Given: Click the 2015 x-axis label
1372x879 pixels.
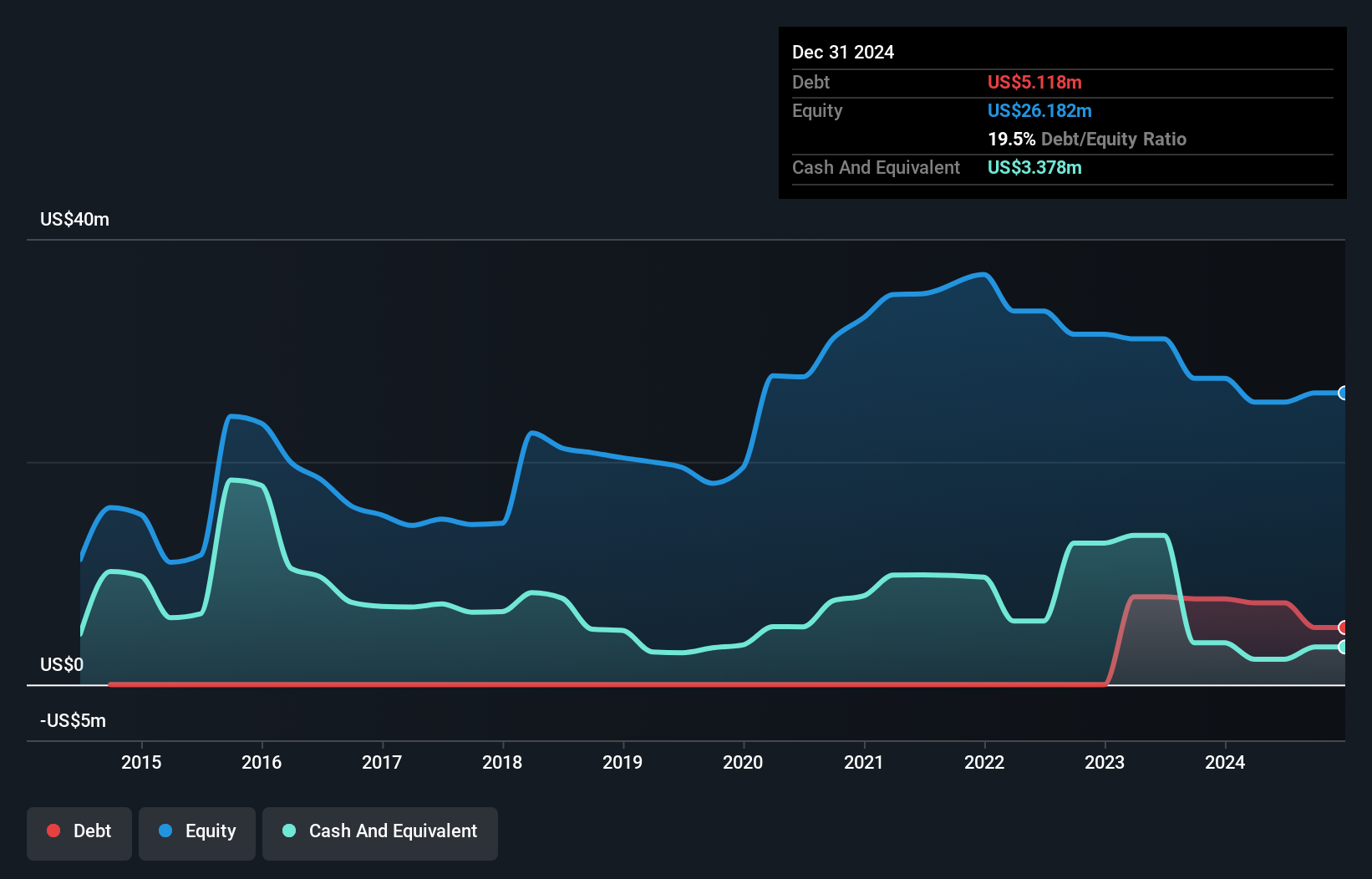Looking at the screenshot, I should (141, 762).
